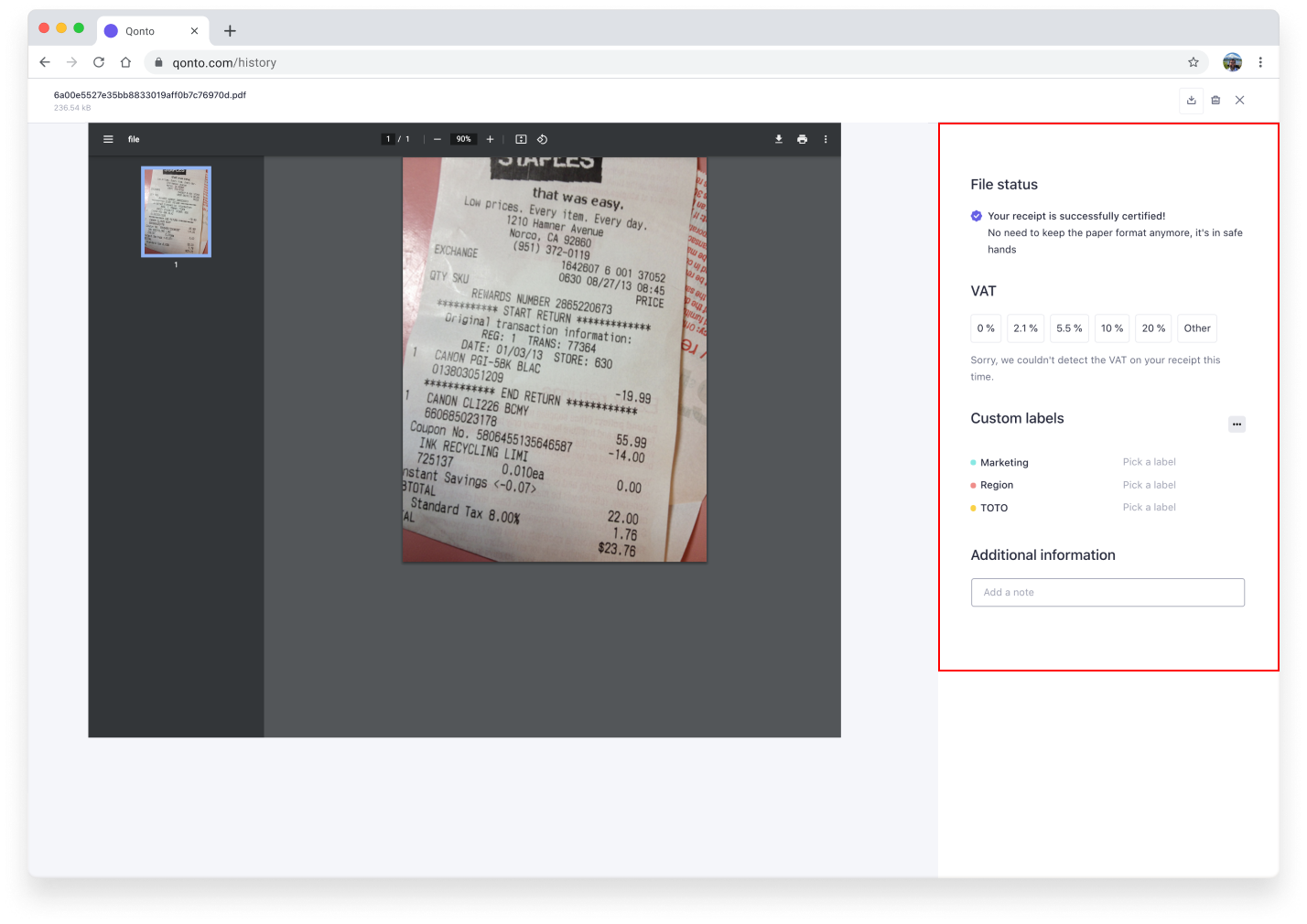This screenshot has width=1307, height=924.
Task: Go back in browser history
Action: (44, 62)
